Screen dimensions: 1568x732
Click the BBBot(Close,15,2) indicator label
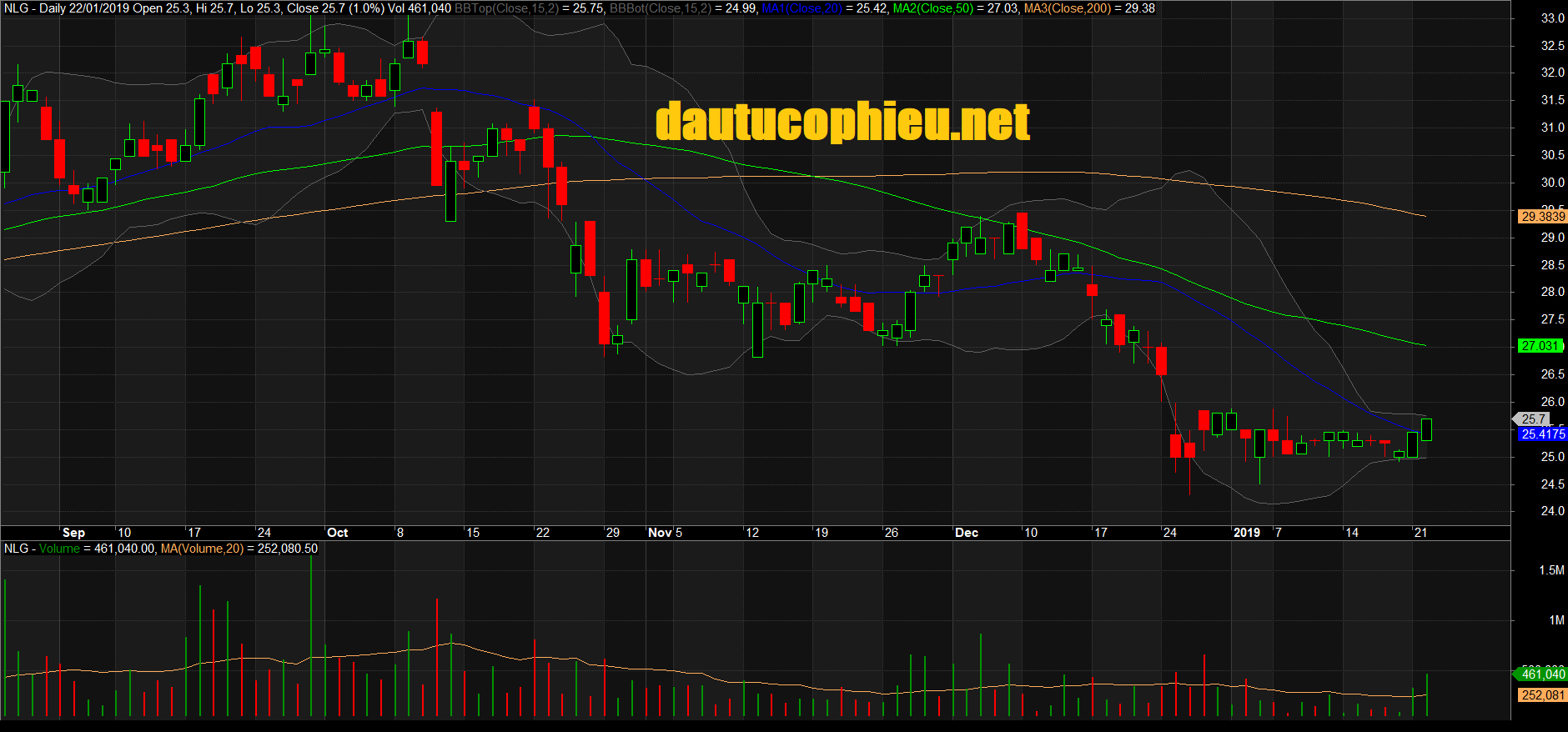[660, 8]
